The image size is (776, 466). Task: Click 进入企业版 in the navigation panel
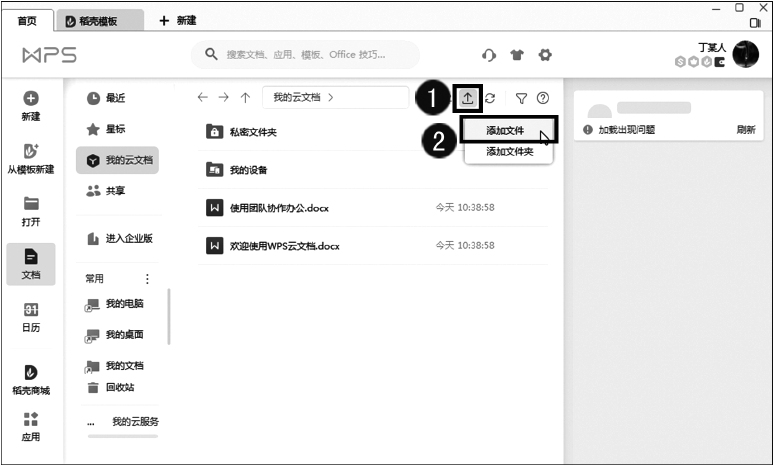click(128, 238)
